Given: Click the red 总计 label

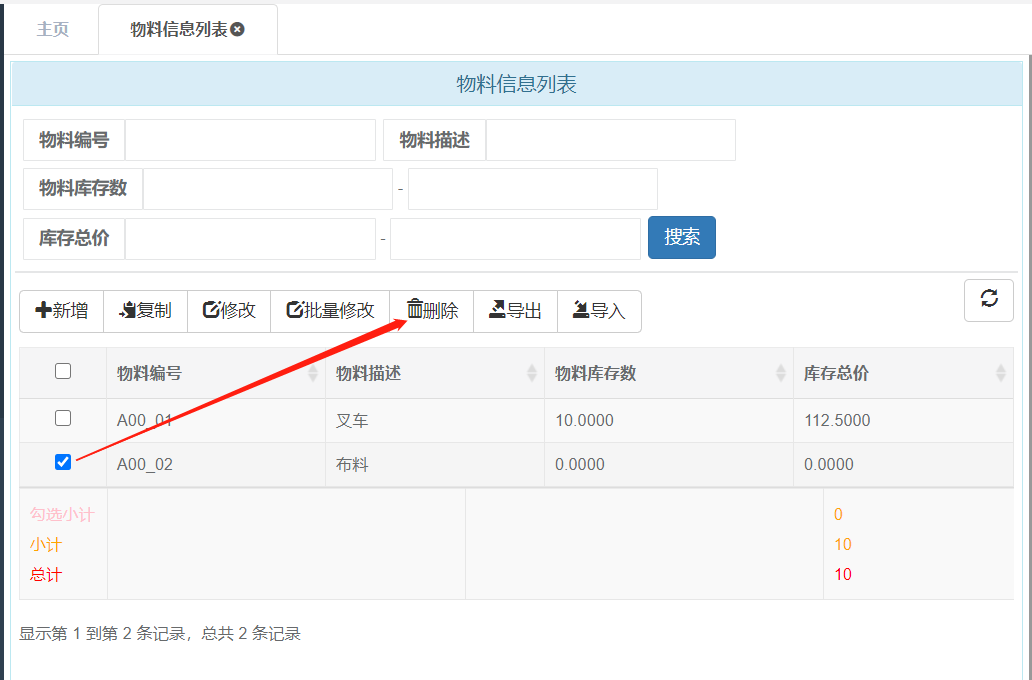Looking at the screenshot, I should click(45, 575).
